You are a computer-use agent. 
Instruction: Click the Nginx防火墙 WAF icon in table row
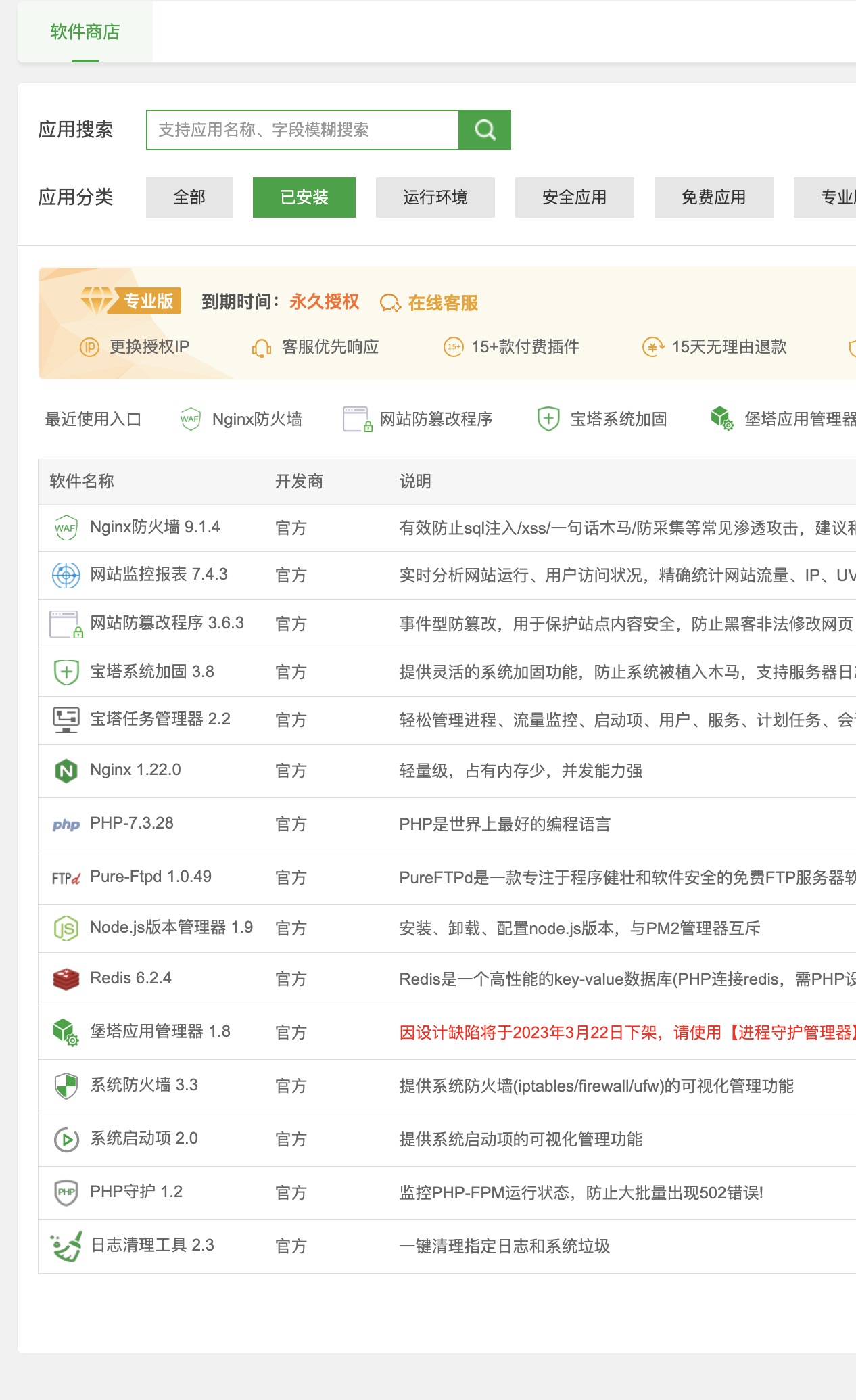pyautogui.click(x=66, y=528)
